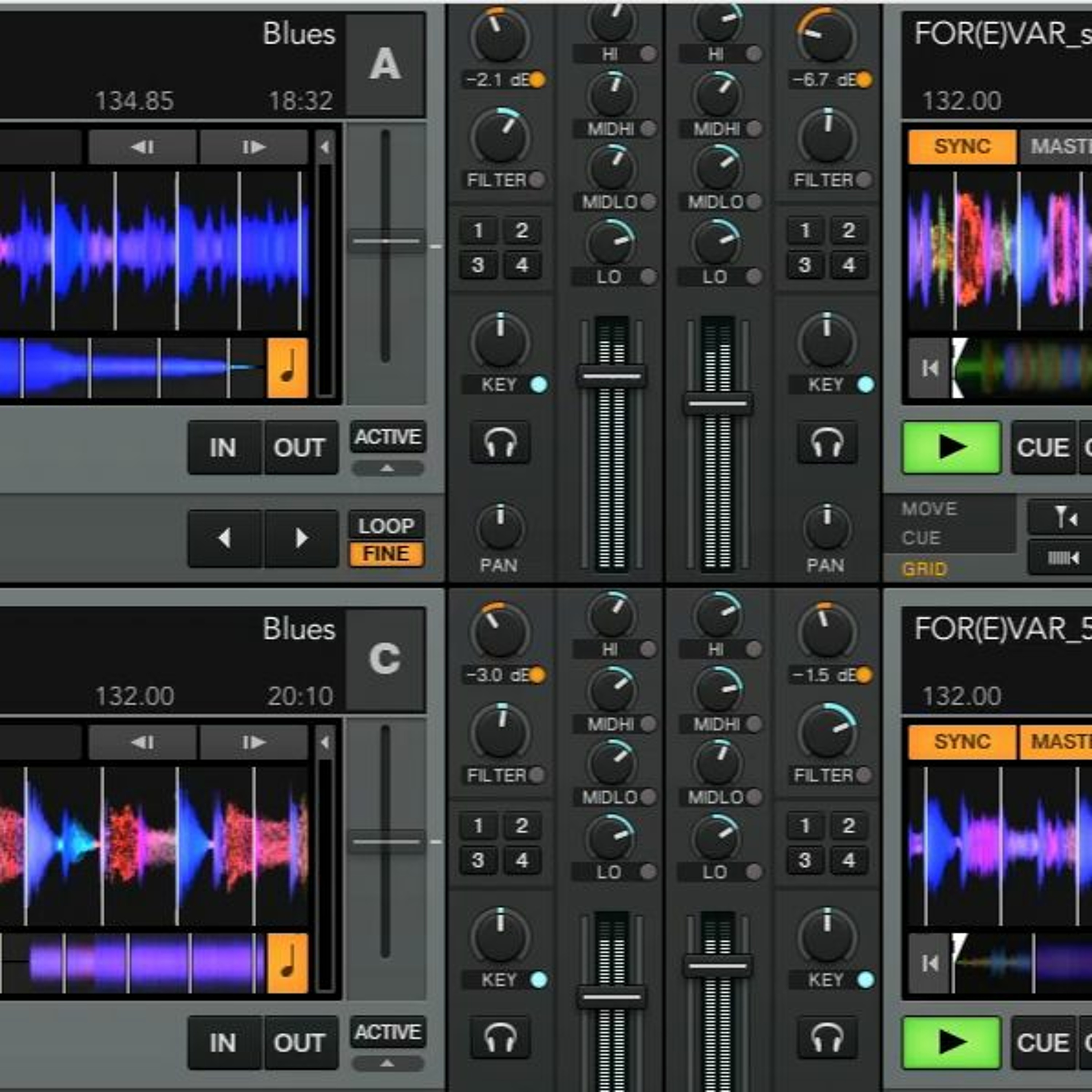The image size is (1092, 1092).
Task: Toggle Deck A FILTER on/off dot
Action: coord(537,180)
